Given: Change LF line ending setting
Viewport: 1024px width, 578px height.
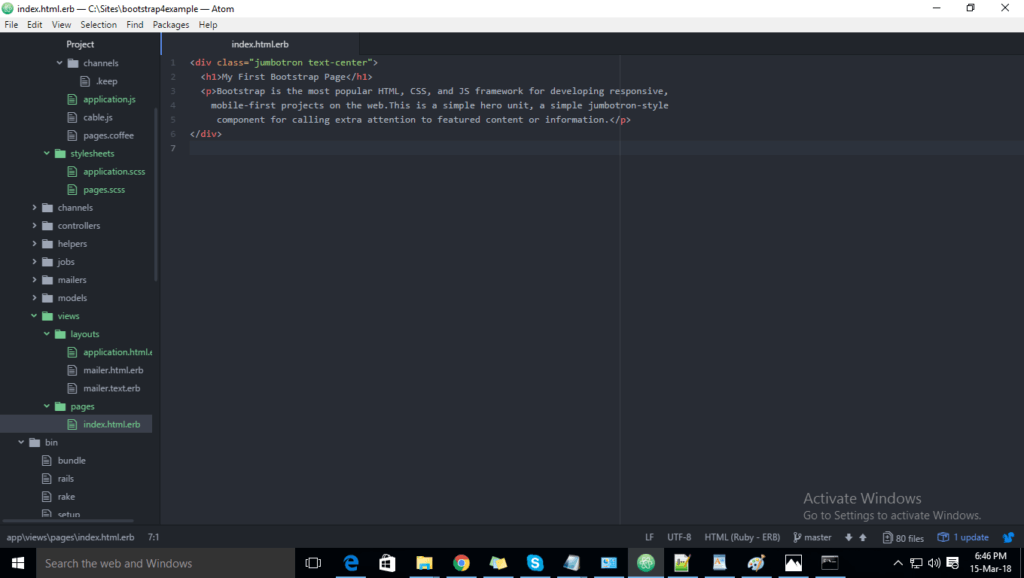Looking at the screenshot, I should [x=649, y=538].
